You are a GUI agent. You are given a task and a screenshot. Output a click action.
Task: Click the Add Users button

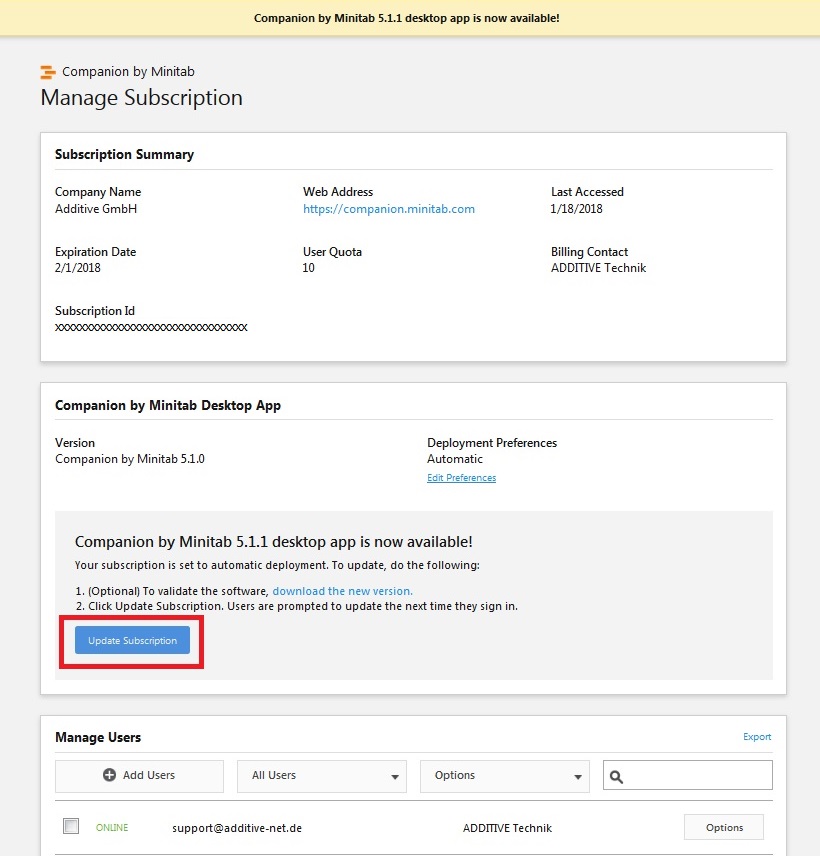(139, 776)
